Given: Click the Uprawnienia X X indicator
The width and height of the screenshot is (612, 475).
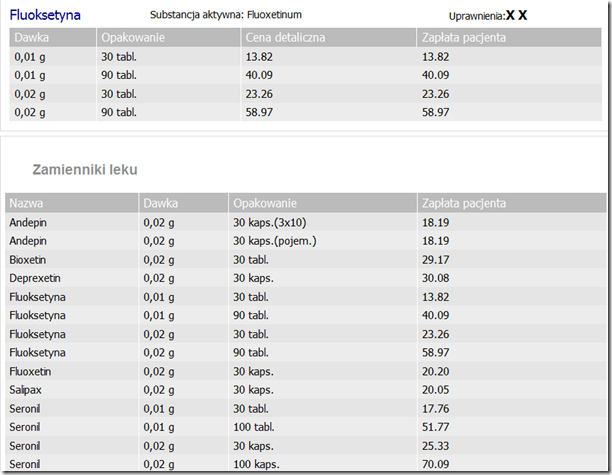Looking at the screenshot, I should (488, 16).
